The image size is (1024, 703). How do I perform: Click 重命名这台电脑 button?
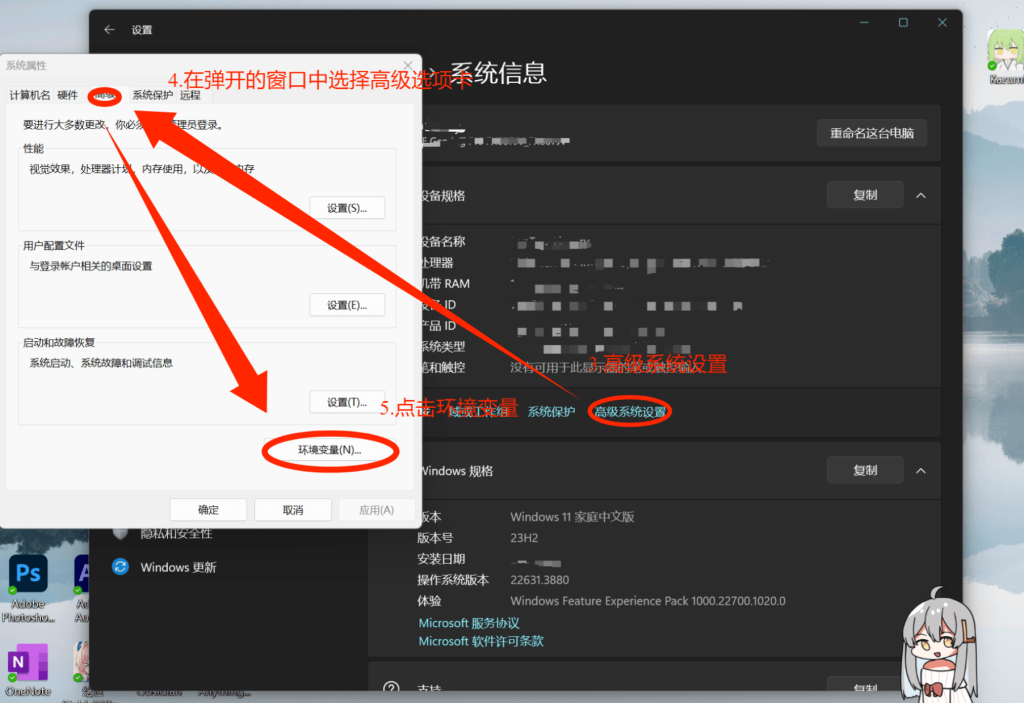coord(871,133)
